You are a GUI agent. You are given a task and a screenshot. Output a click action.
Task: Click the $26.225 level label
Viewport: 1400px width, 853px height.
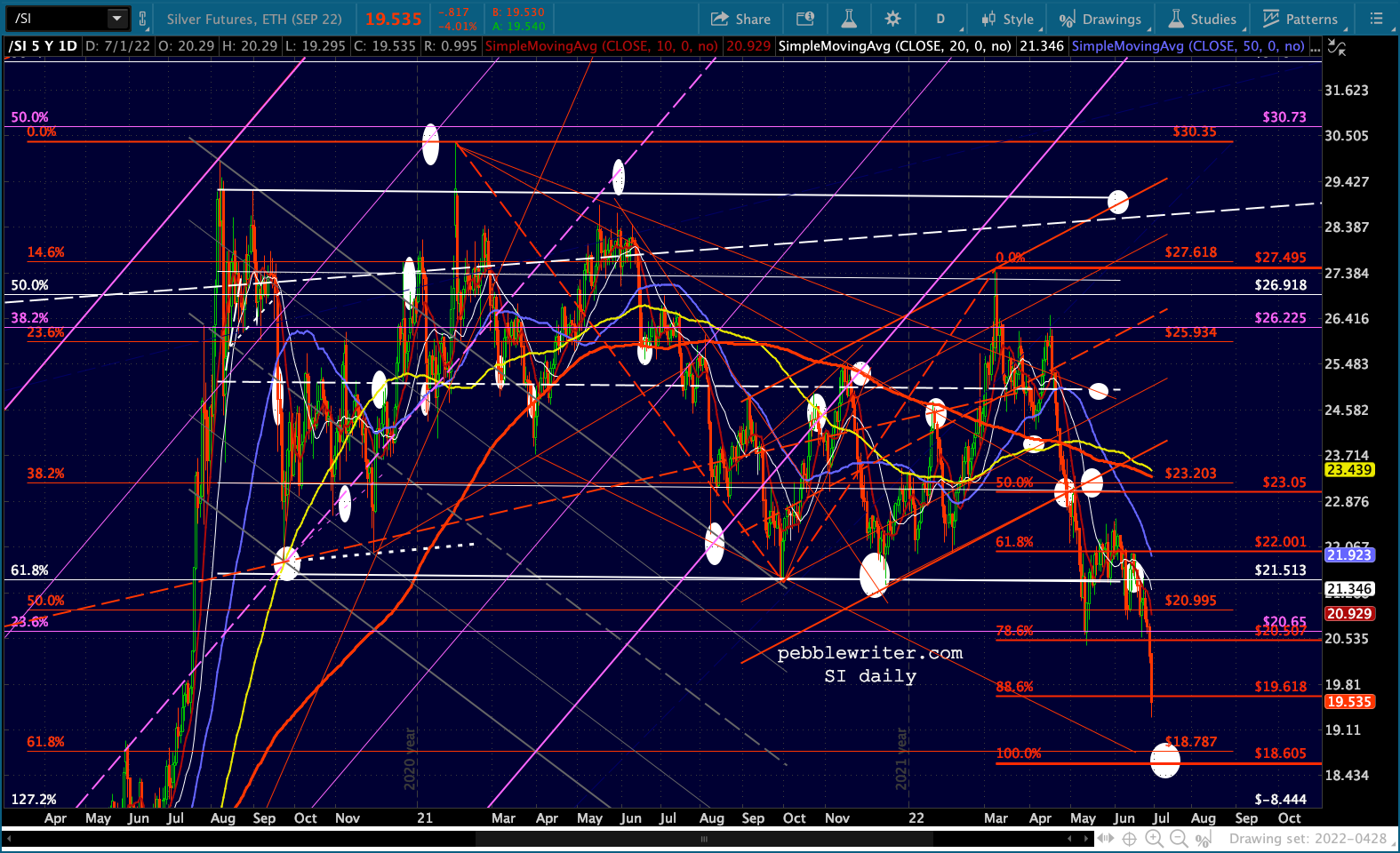point(1281,318)
